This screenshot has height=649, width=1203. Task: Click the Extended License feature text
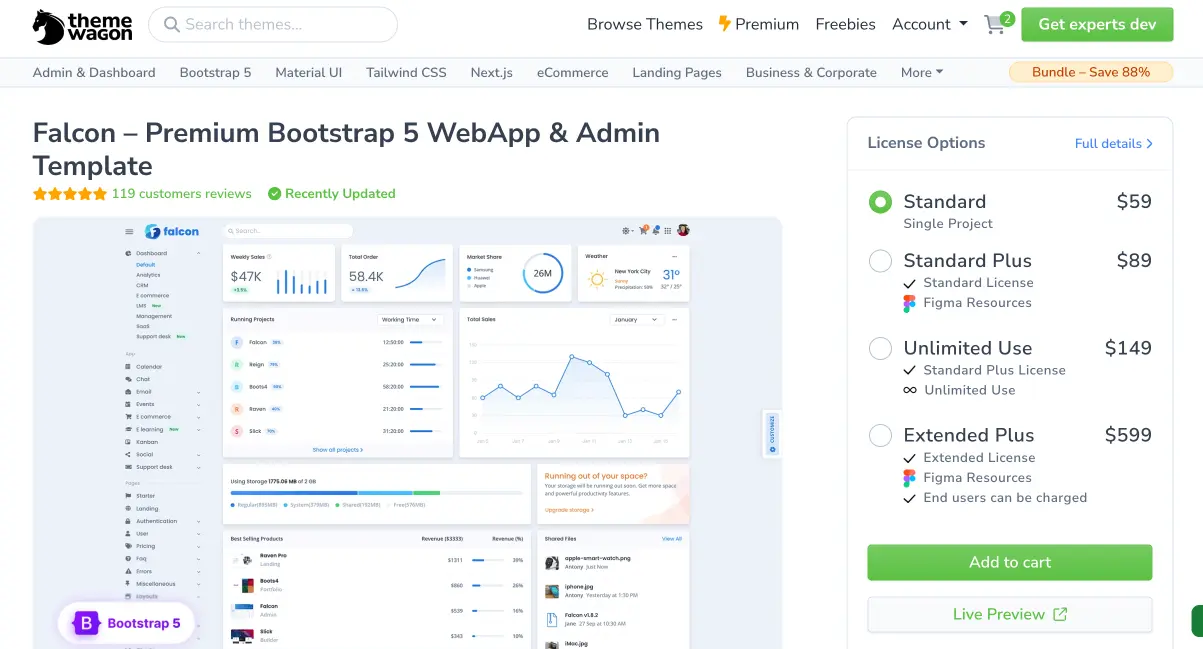(979, 458)
